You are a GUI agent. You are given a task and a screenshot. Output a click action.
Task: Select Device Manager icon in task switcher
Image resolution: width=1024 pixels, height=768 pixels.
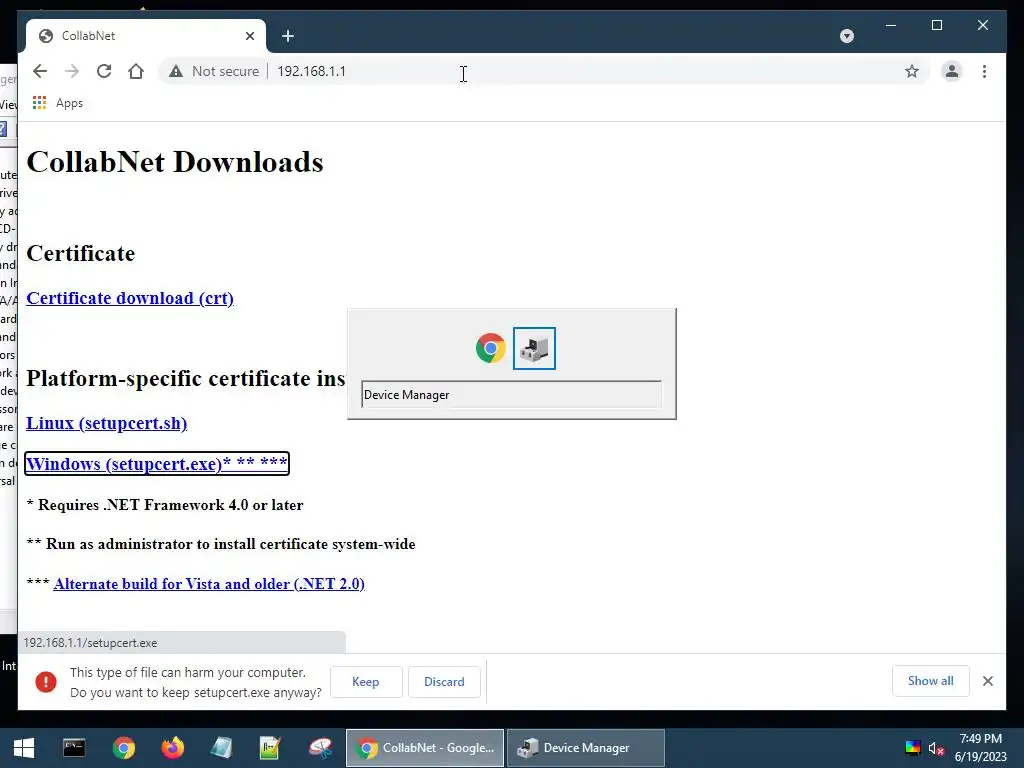pos(534,348)
